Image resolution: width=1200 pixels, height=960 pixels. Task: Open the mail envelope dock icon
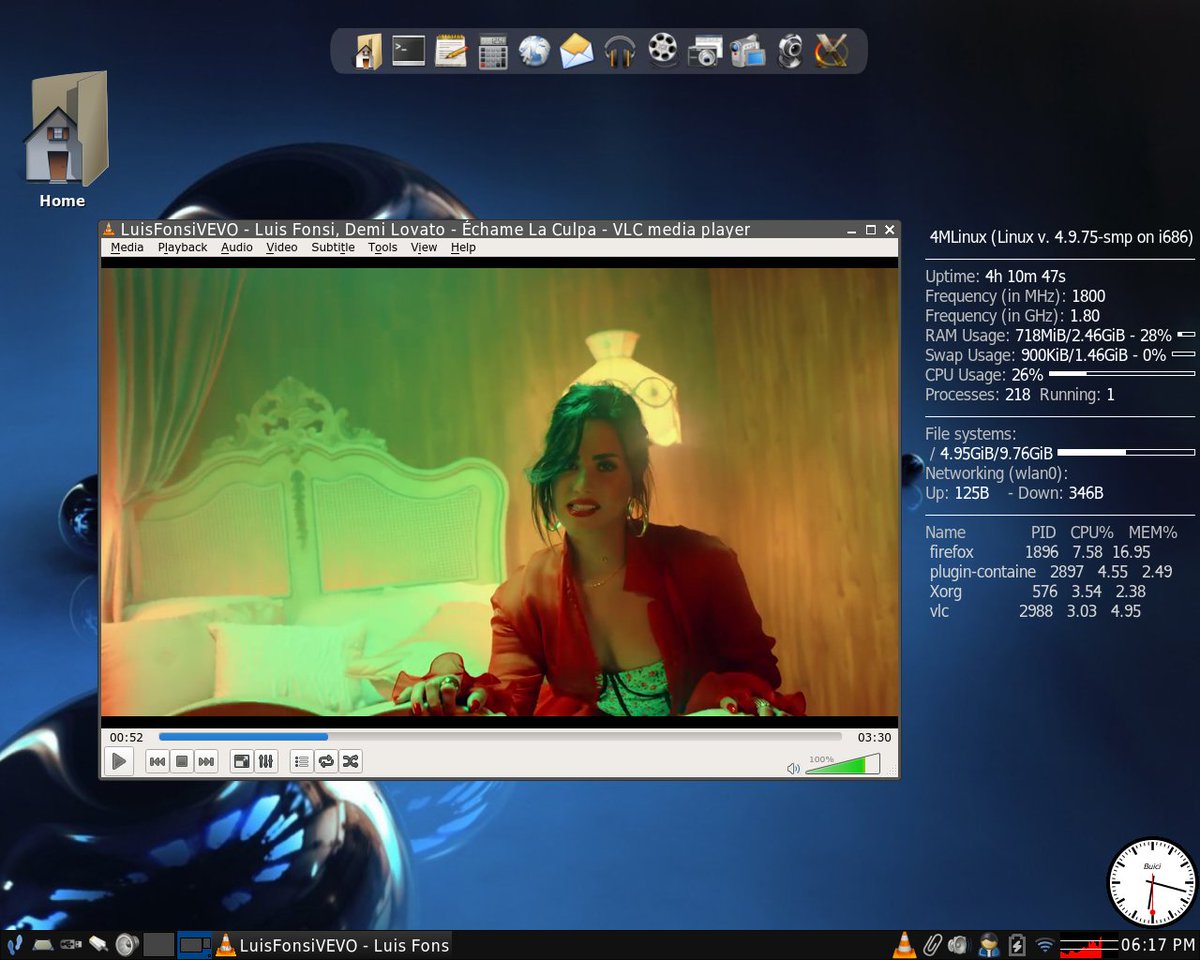[576, 50]
